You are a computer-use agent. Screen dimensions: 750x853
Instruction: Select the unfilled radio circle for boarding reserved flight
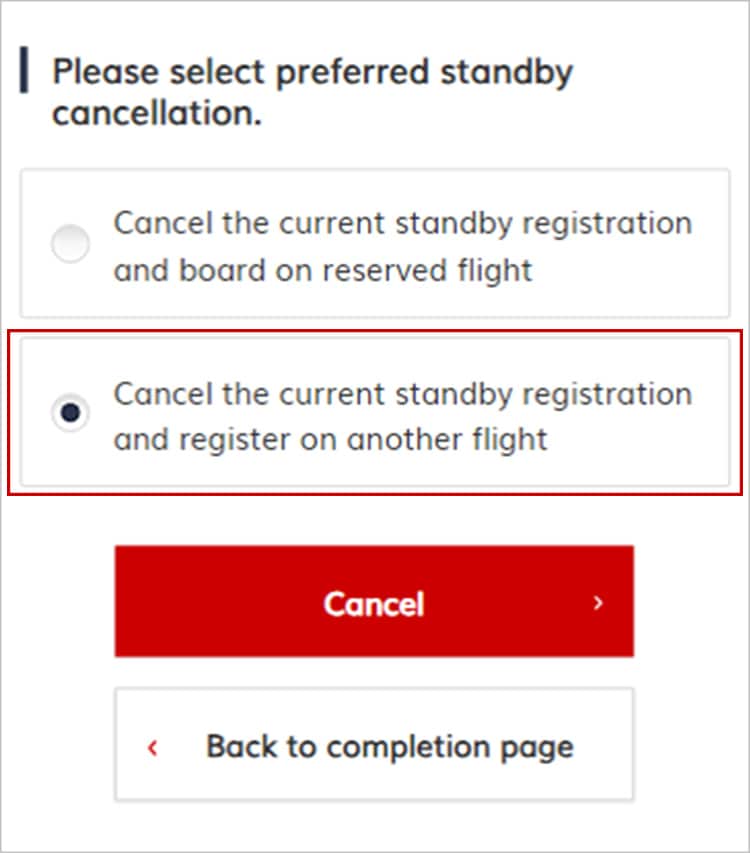tap(70, 243)
